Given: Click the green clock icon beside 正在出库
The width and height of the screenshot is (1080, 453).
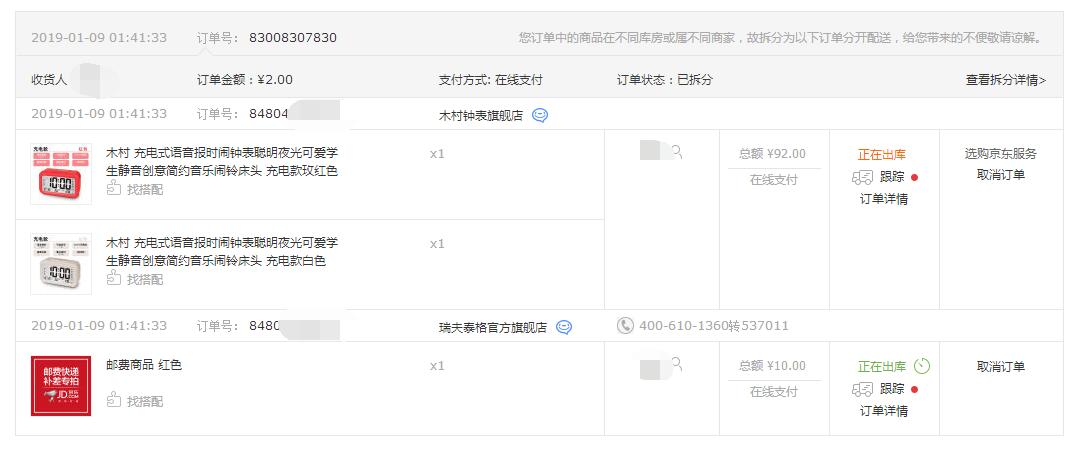Looking at the screenshot, I should (x=922, y=366).
